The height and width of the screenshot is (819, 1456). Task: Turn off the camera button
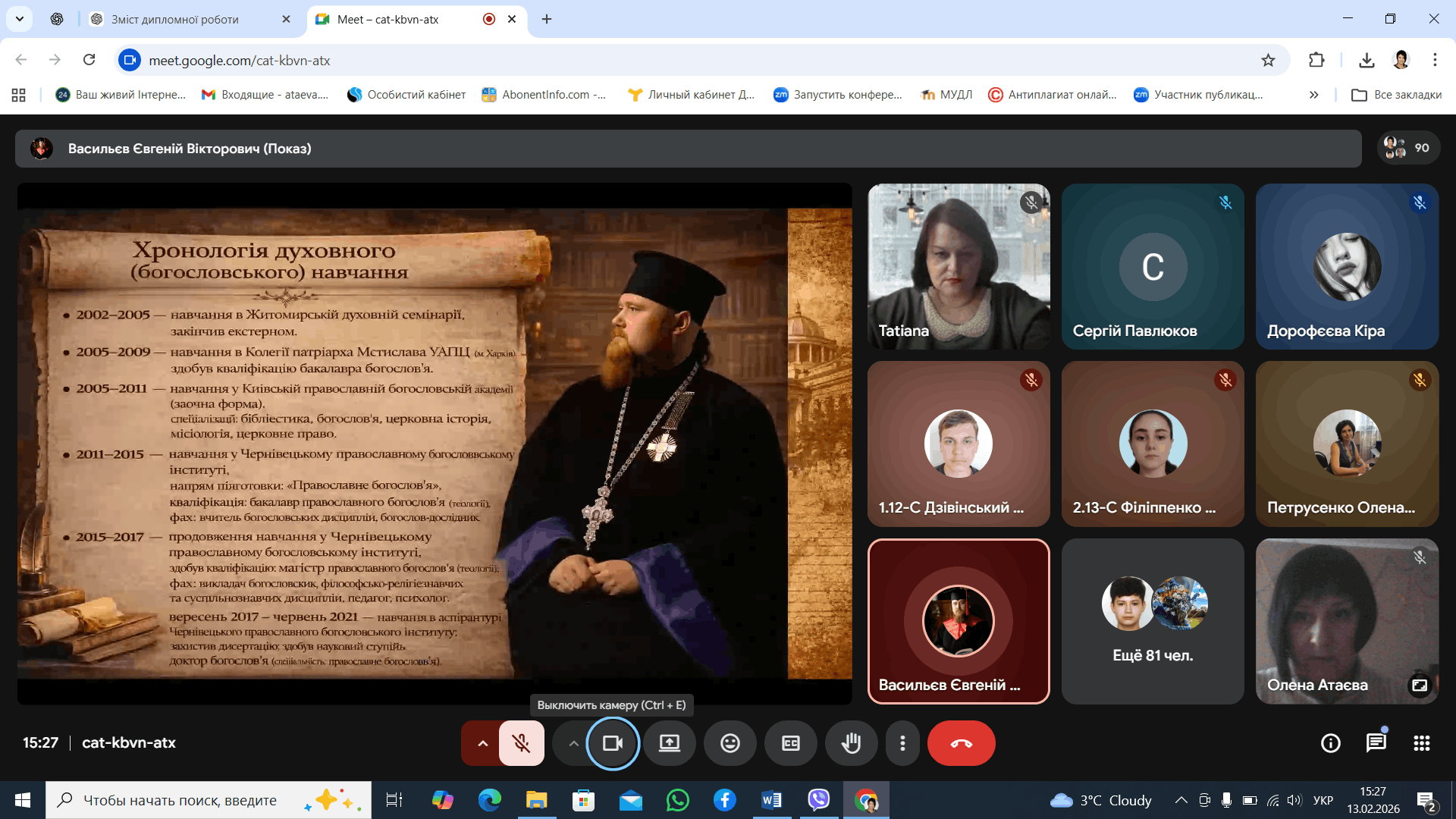pos(612,743)
